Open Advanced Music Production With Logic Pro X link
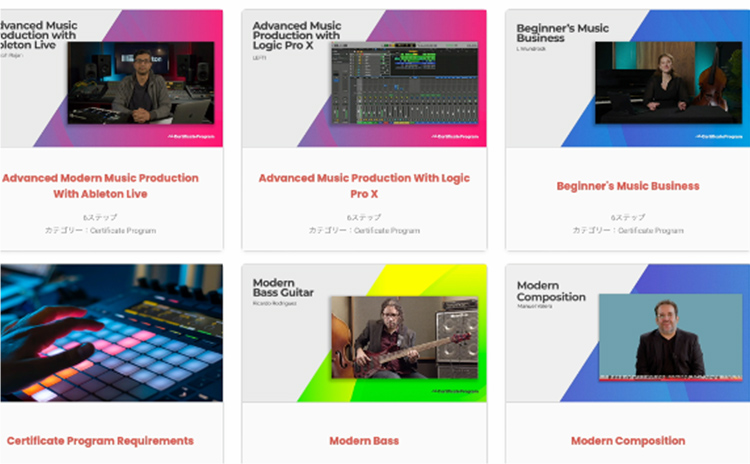 364,186
